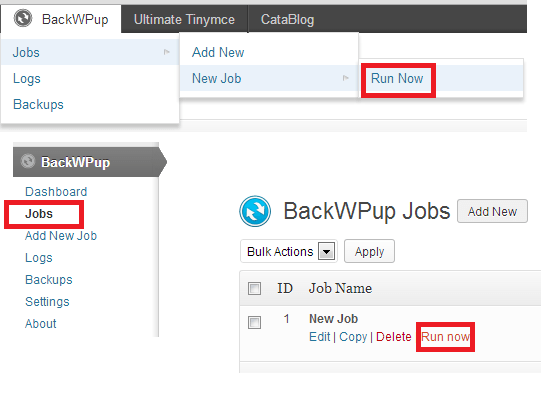The image size is (541, 394).
Task: Open Dashboard in the BackWPup sidebar
Action: click(56, 191)
